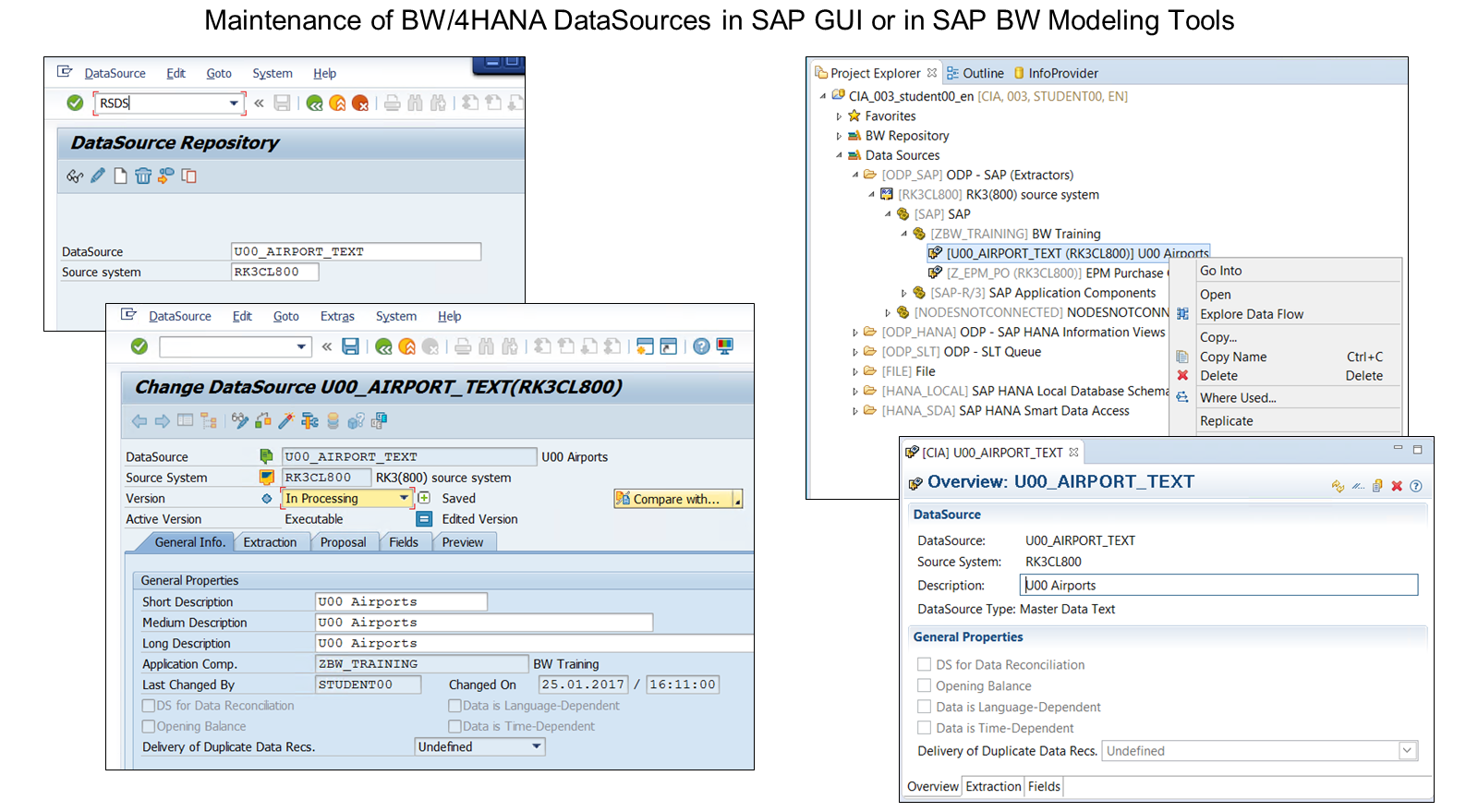Screen dimensions: 1478x812
Task: Expand Favorites node in Project Explorer
Action: point(839,116)
